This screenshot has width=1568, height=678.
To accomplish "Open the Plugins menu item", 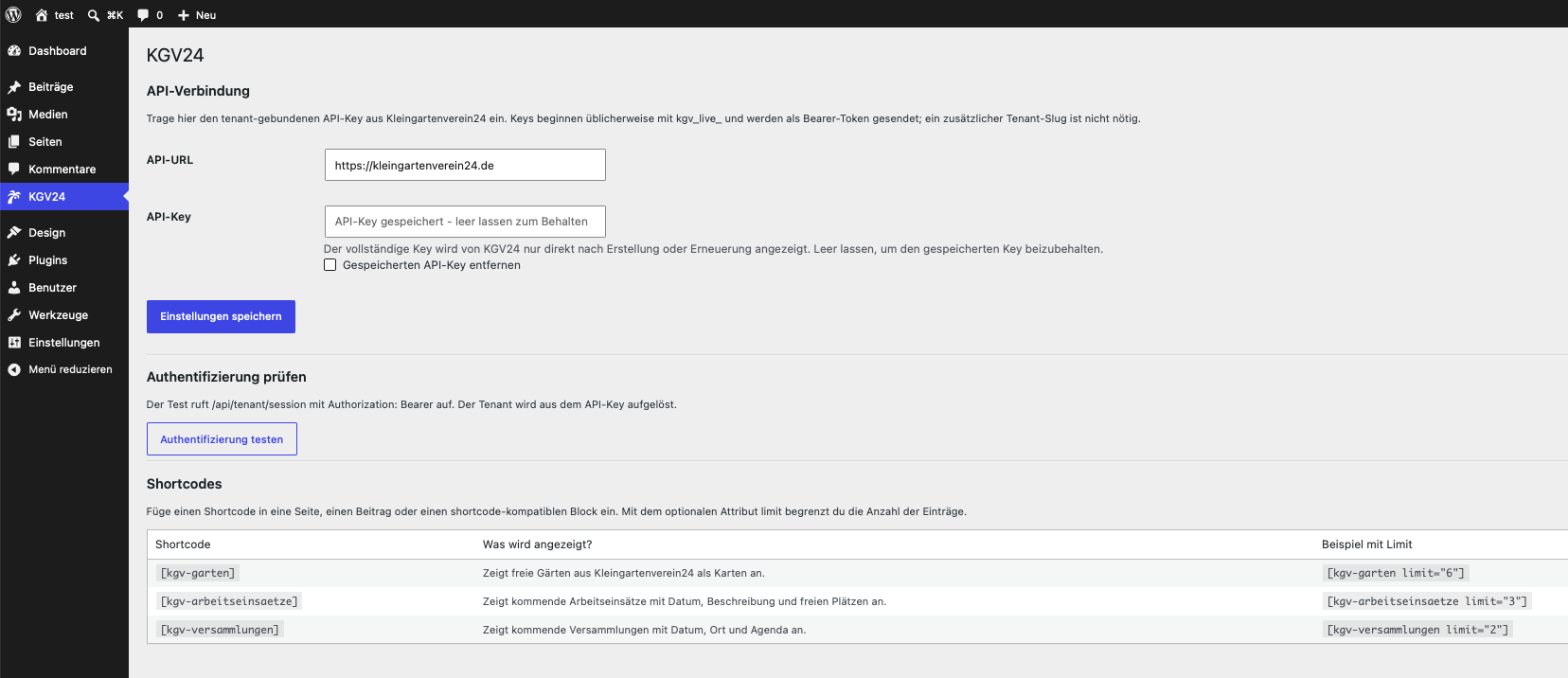I will tap(64, 260).
